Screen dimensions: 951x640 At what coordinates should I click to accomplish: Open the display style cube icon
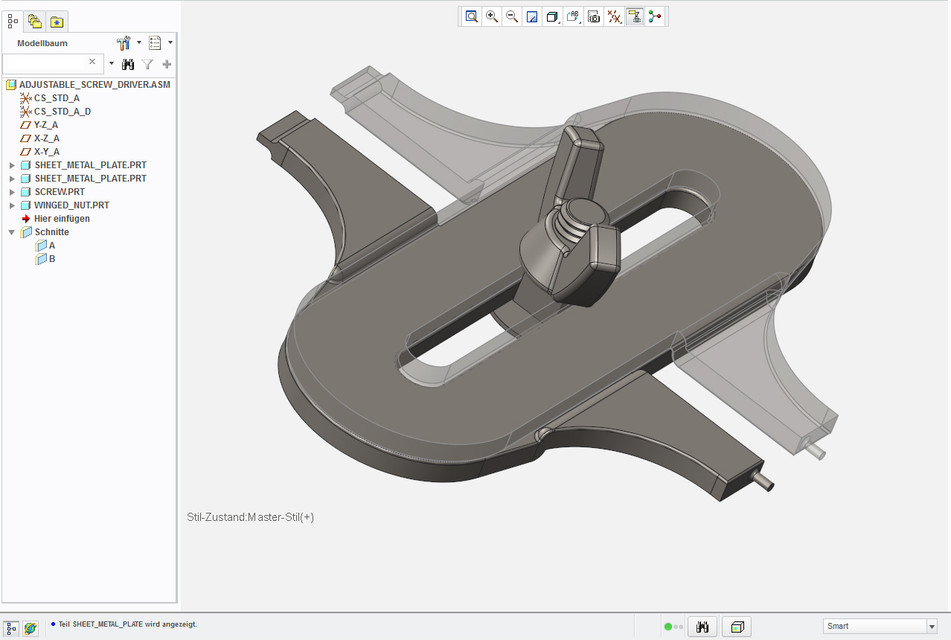(553, 16)
